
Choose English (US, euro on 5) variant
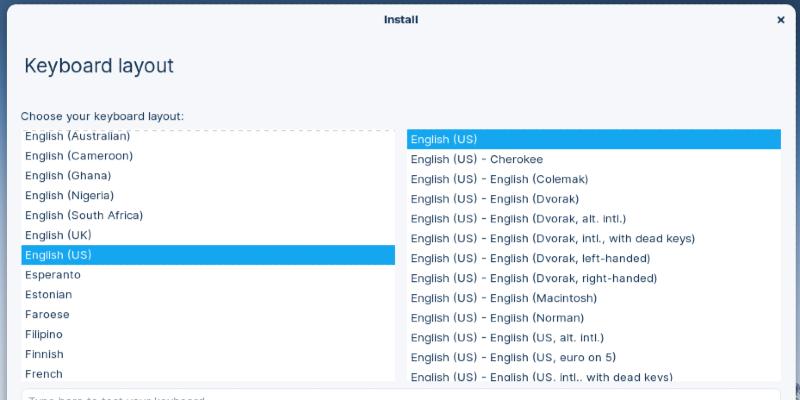pos(513,357)
